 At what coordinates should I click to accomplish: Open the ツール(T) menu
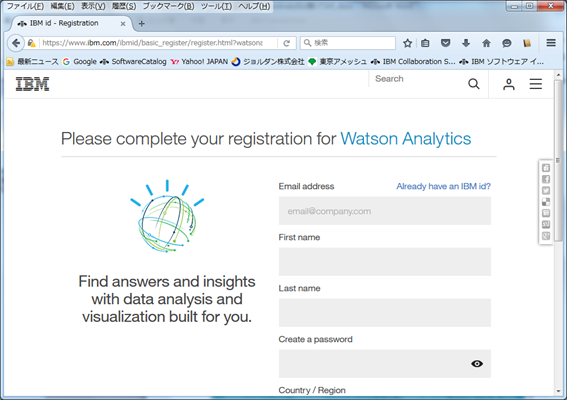point(216,6)
